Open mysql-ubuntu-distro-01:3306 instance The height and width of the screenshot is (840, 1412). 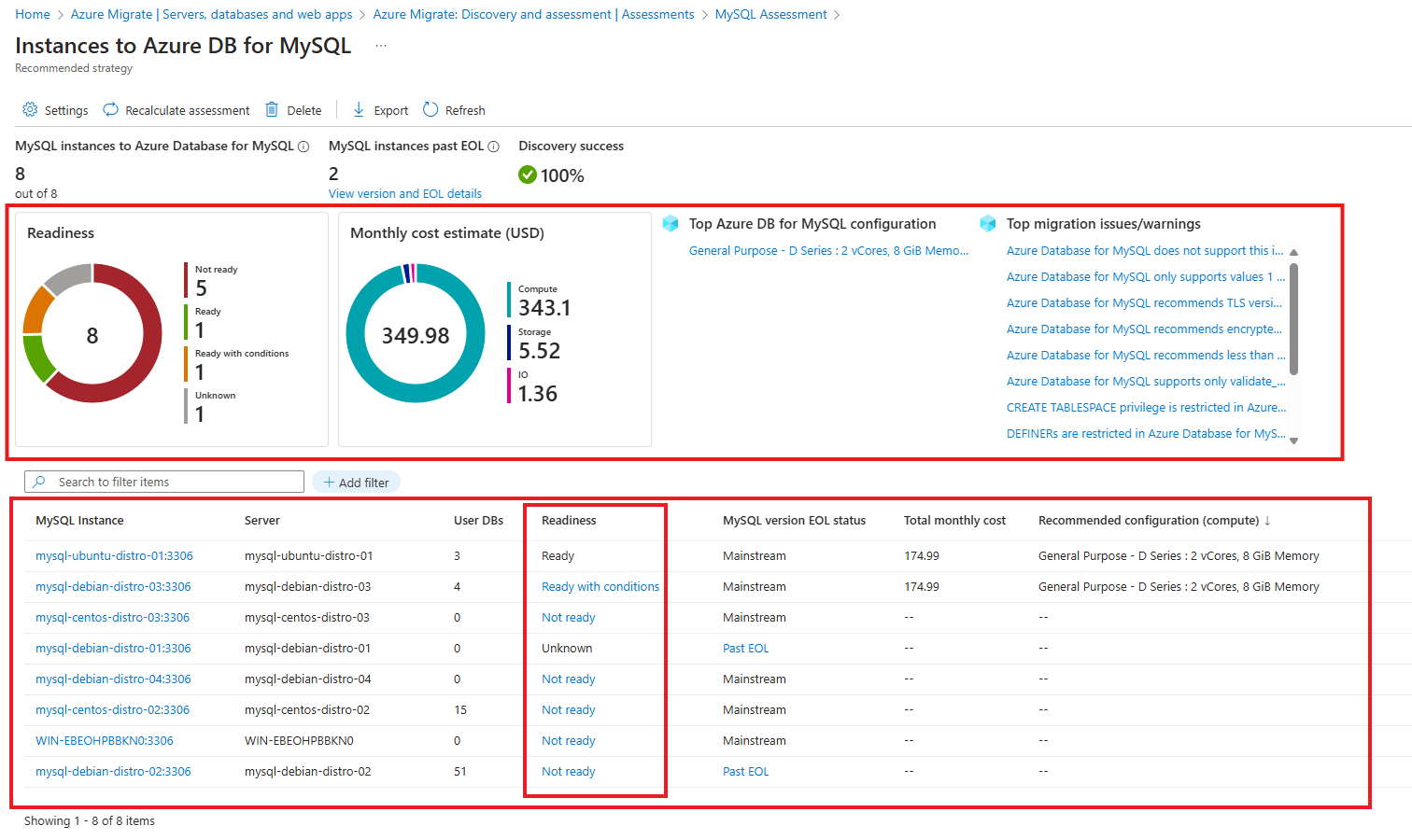coord(114,556)
